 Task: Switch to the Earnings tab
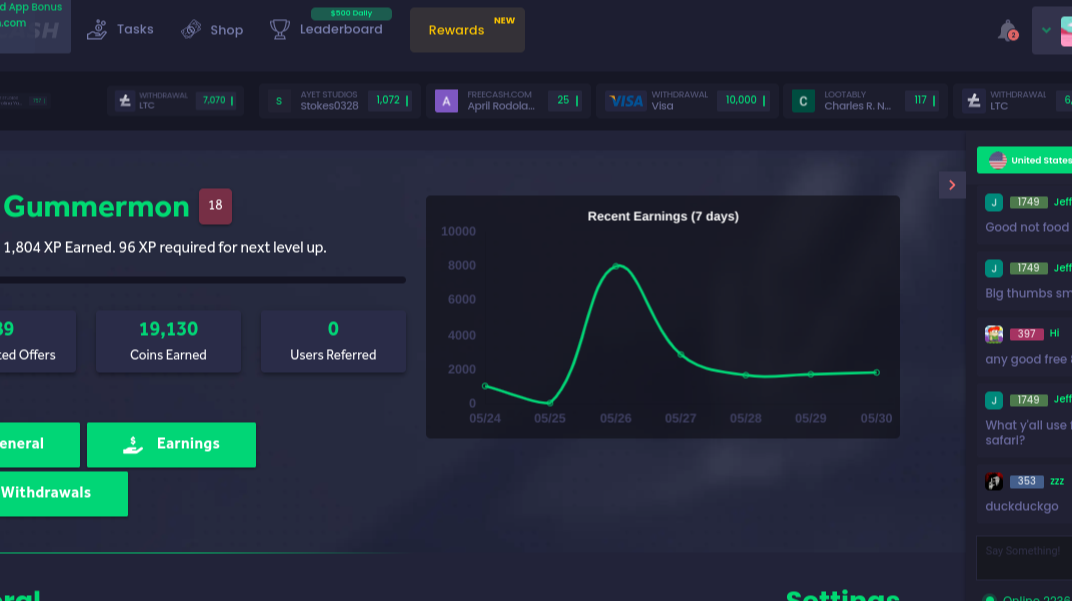(172, 444)
